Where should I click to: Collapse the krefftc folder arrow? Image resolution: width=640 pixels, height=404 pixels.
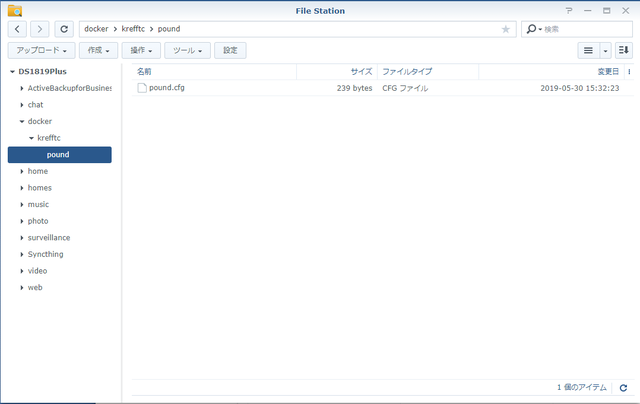pos(31,138)
